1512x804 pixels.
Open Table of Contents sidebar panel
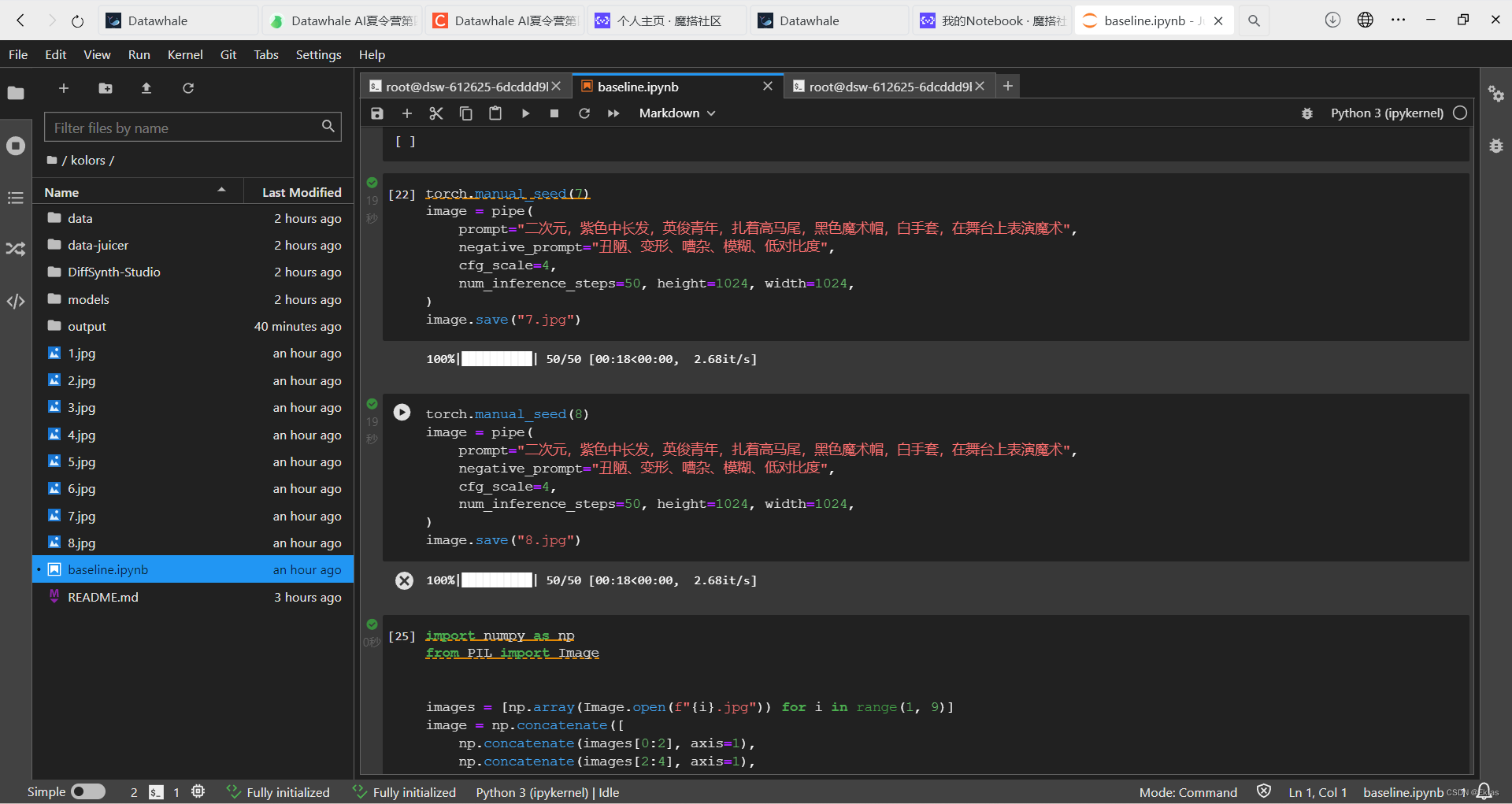pos(16,198)
